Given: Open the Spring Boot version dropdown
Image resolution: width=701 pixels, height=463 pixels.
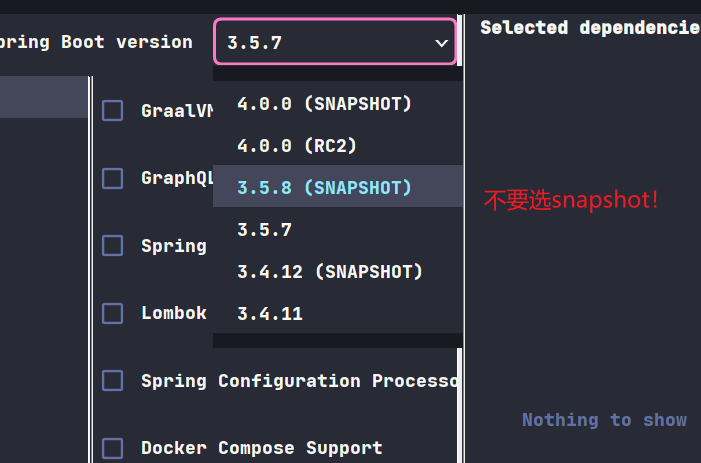Looking at the screenshot, I should (x=335, y=42).
